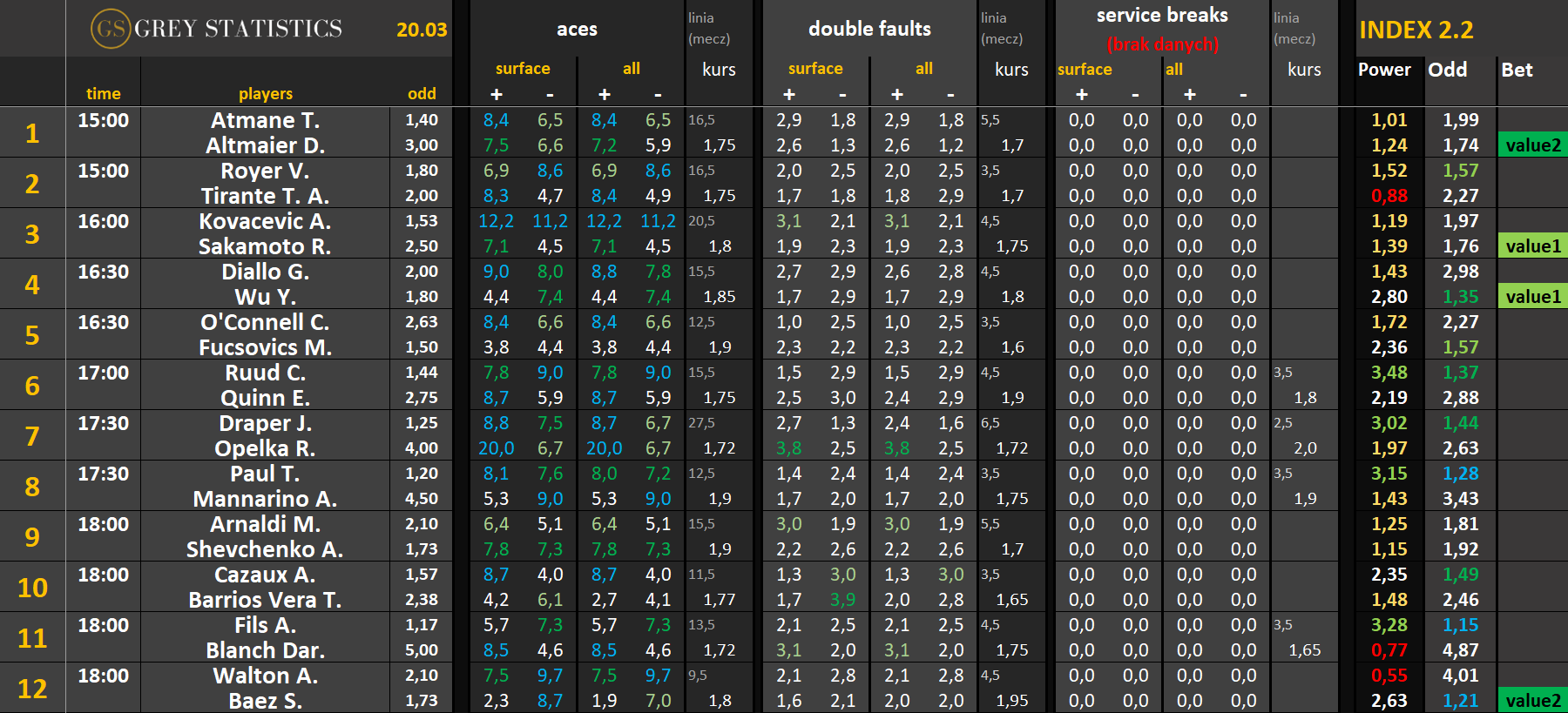Click the value2 badge for Altmaier D.
The width and height of the screenshot is (1568, 713).
(x=1532, y=145)
